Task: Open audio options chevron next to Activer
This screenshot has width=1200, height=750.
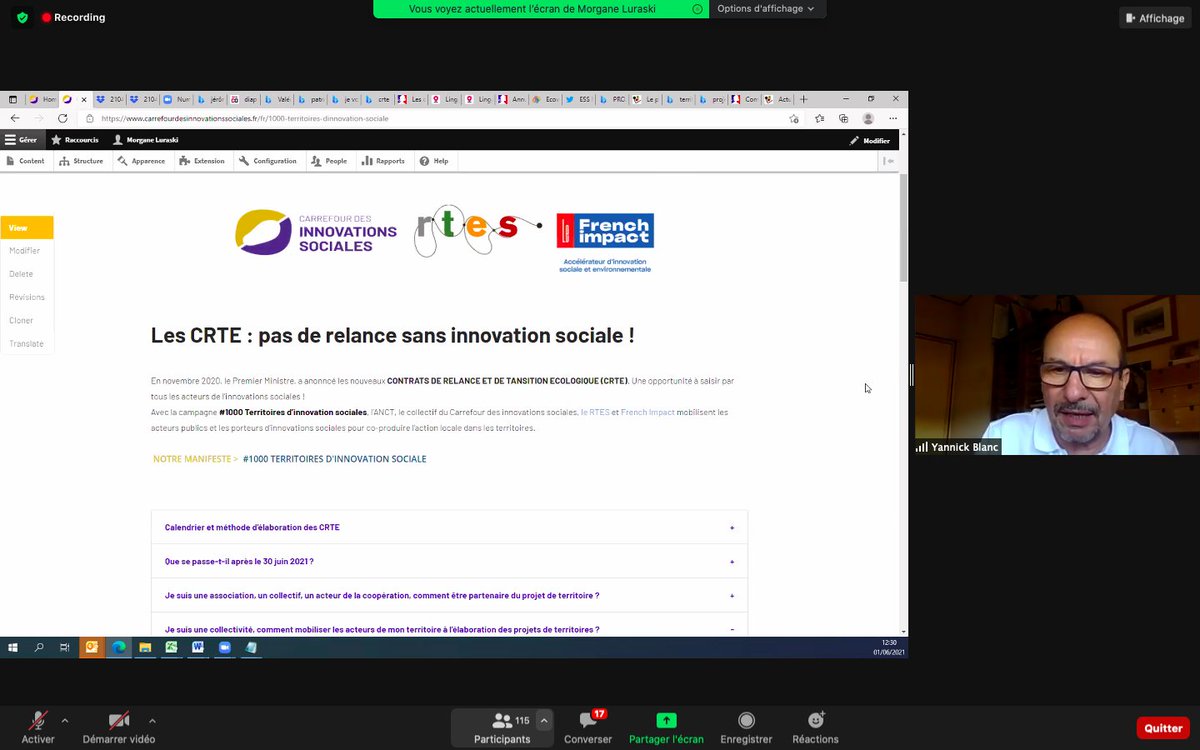Action: click(x=65, y=720)
